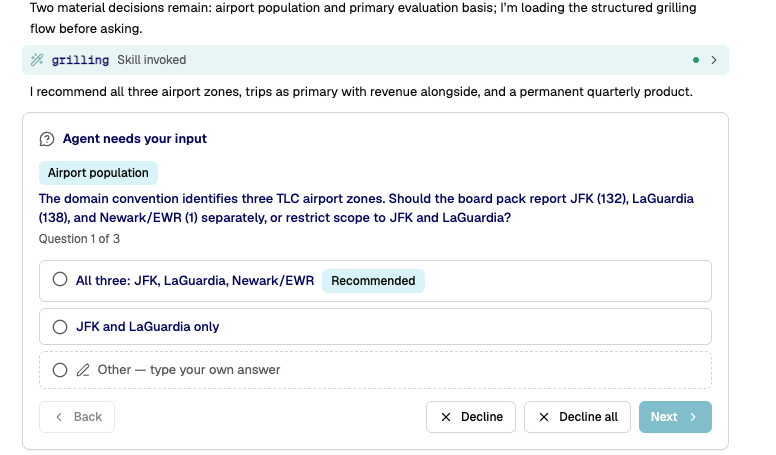The height and width of the screenshot is (455, 776).
Task: Expand the grilling skill invoked row chevron
Action: click(x=714, y=60)
